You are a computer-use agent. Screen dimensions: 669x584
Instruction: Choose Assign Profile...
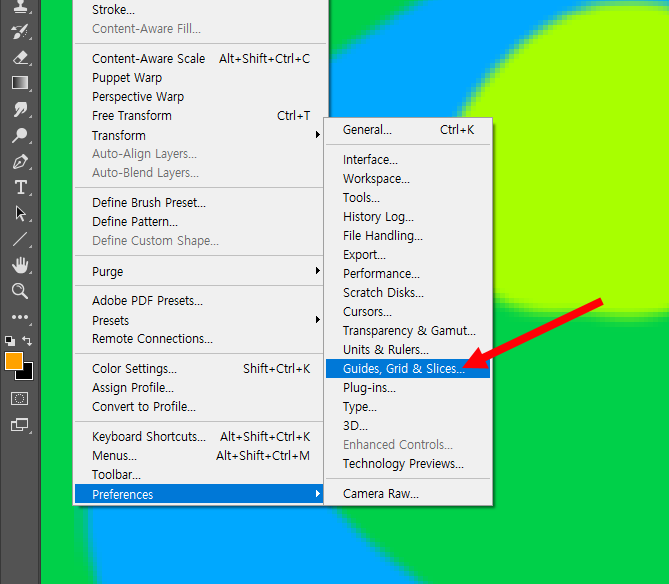[198, 387]
